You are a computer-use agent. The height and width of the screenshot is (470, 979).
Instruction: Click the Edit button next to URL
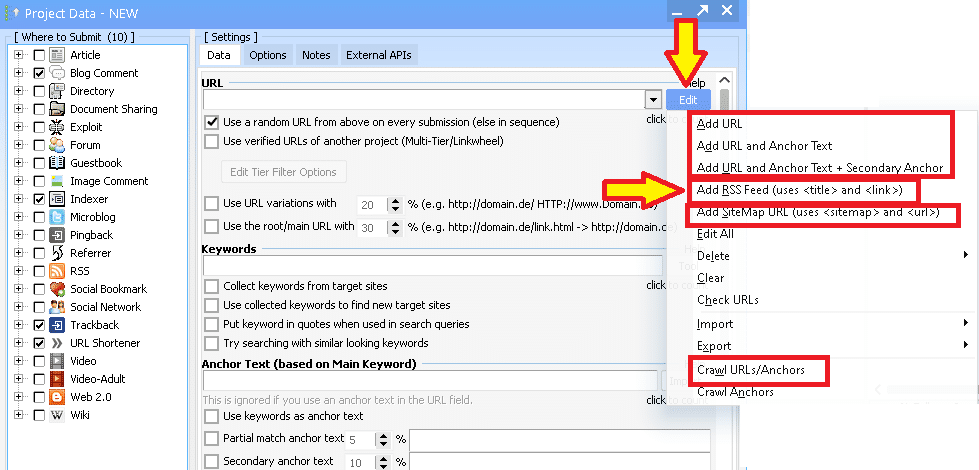[x=688, y=100]
